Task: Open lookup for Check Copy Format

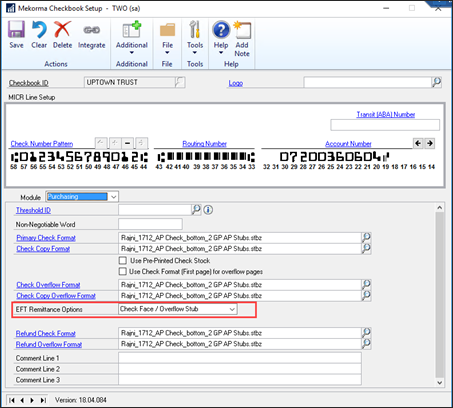Action: click(366, 248)
